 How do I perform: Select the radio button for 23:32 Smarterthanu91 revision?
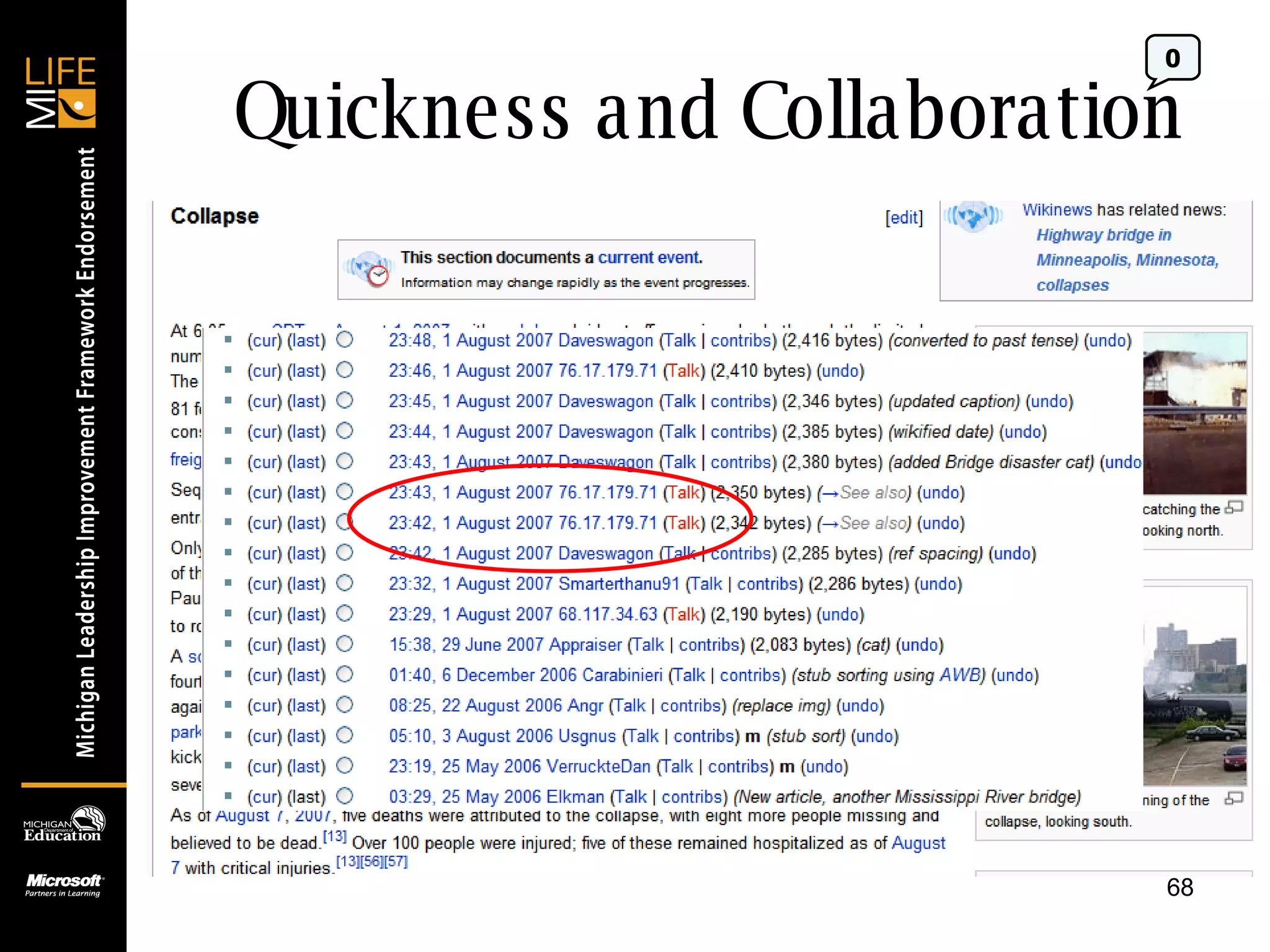click(x=345, y=583)
